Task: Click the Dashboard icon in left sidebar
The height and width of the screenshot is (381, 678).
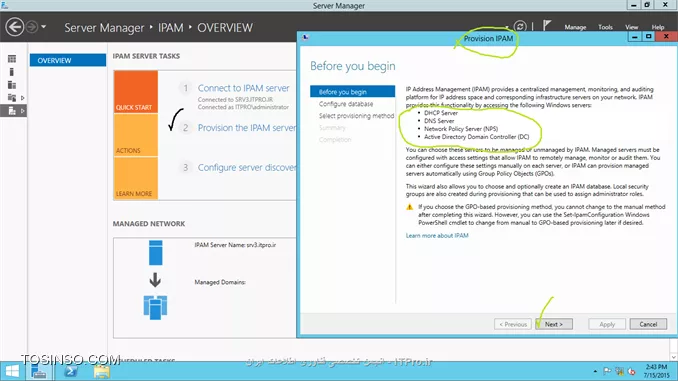Action: point(12,59)
